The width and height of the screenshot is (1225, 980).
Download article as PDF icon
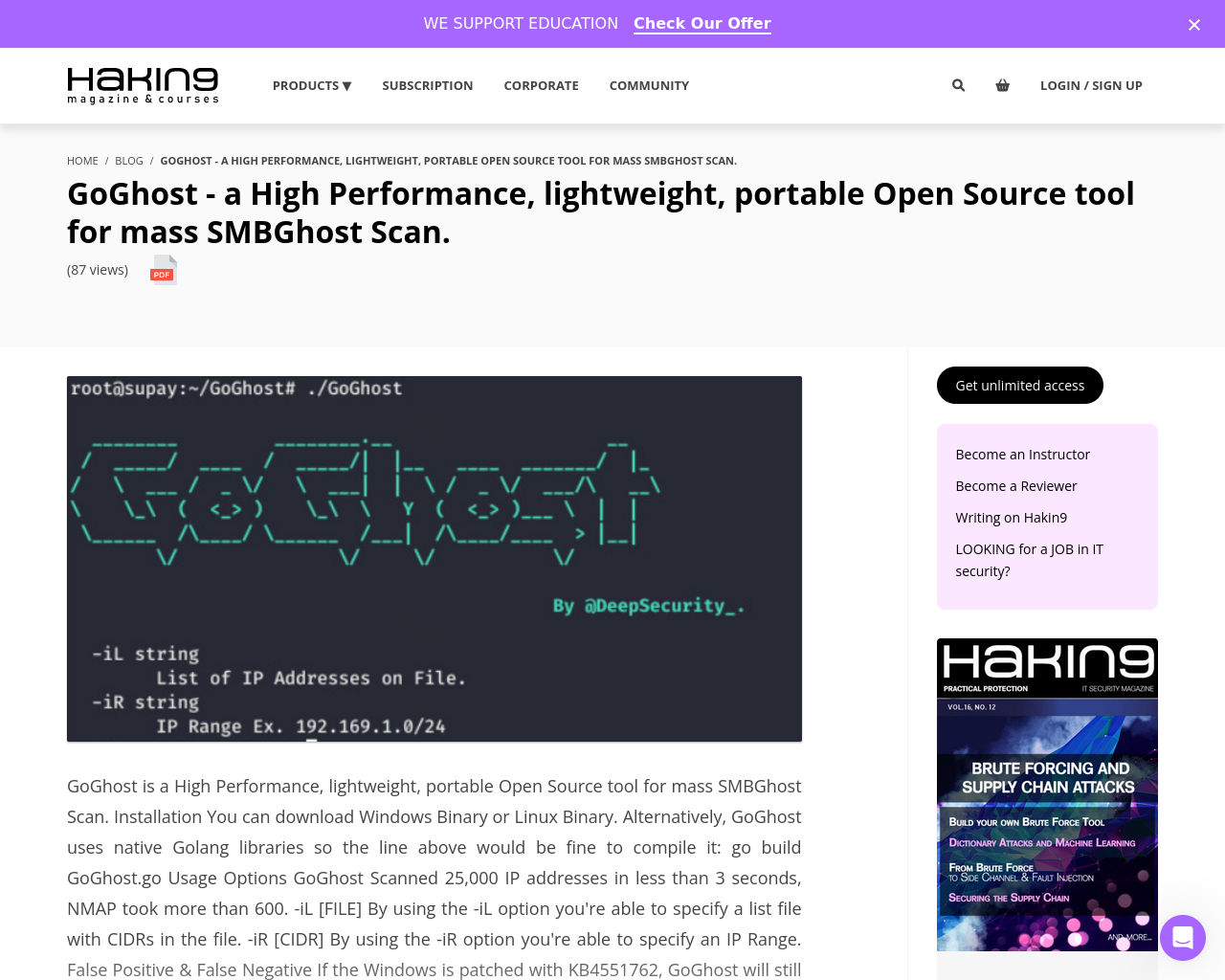164,270
